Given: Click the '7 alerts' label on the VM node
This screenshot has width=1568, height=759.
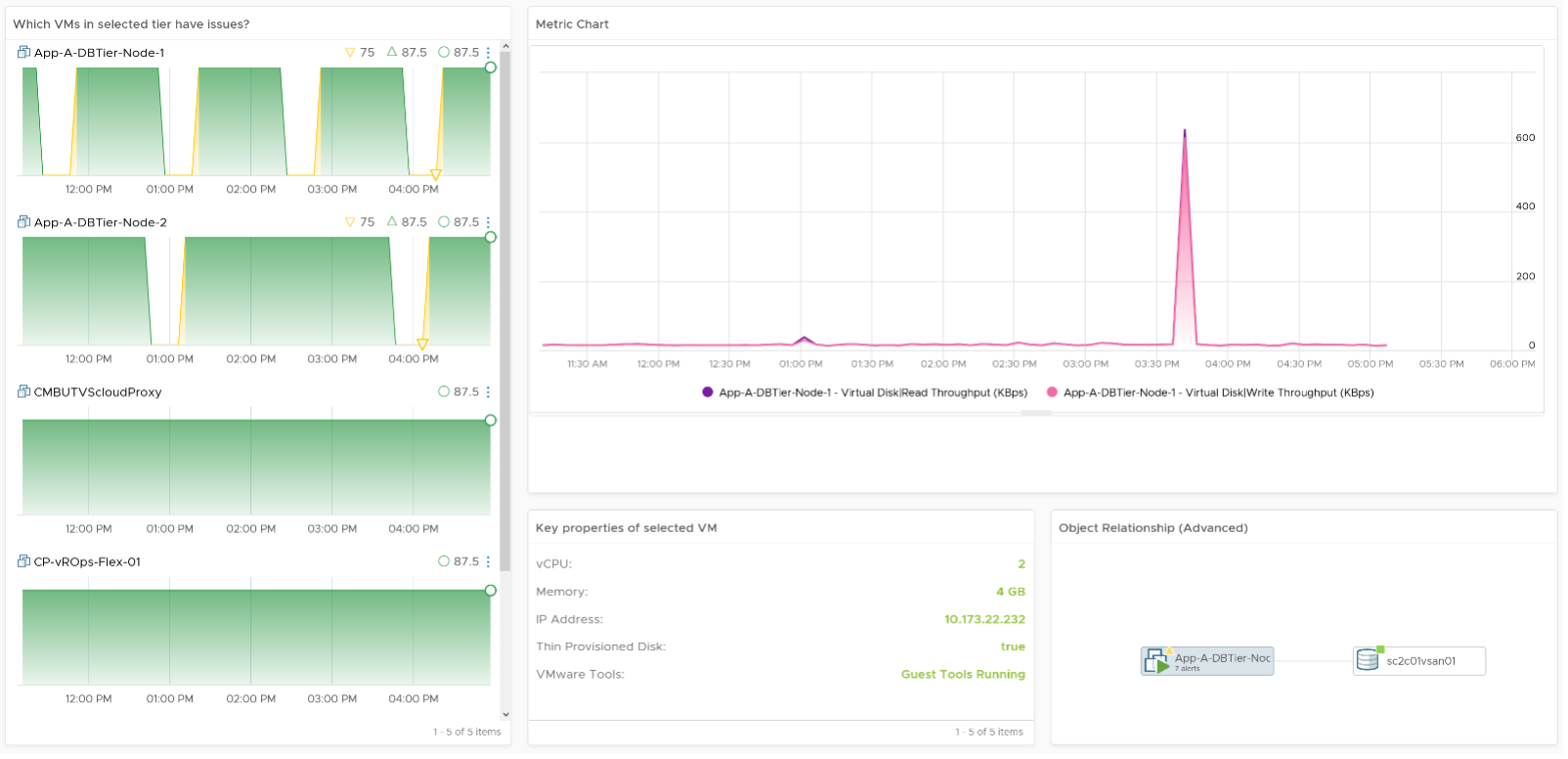Looking at the screenshot, I should (x=1188, y=669).
